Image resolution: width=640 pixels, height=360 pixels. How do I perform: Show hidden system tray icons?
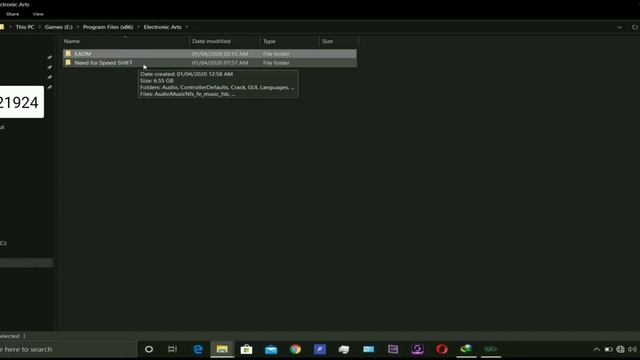(596, 349)
